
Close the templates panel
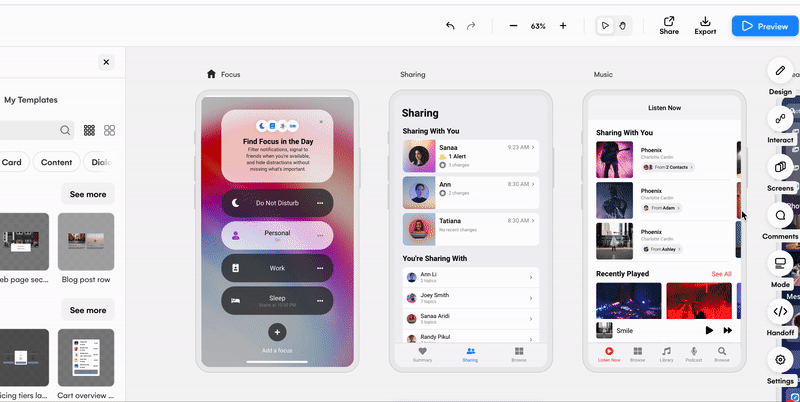(106, 62)
